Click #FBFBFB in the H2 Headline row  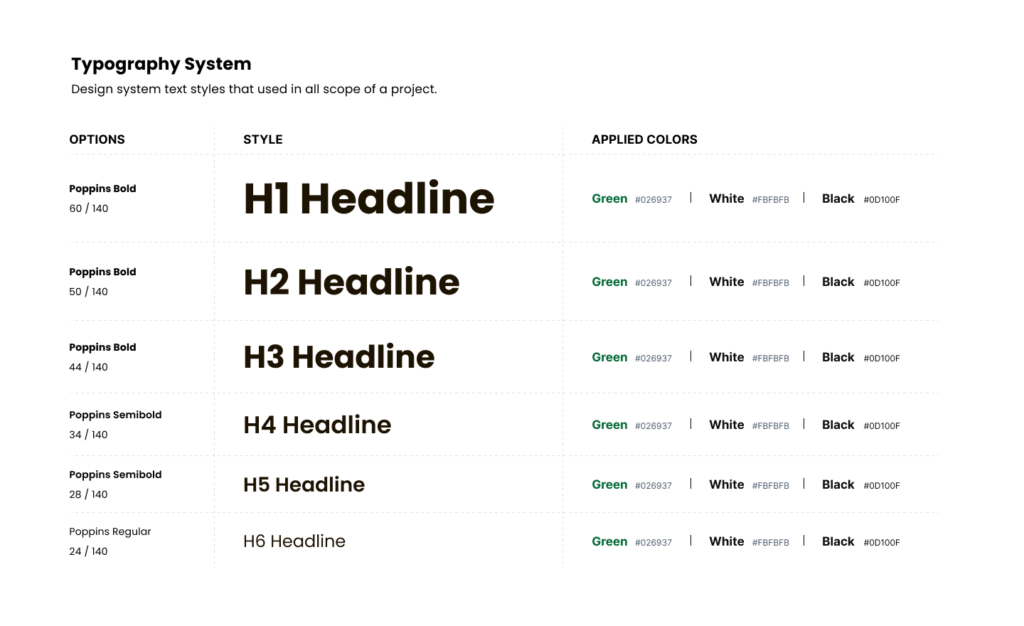(x=771, y=283)
